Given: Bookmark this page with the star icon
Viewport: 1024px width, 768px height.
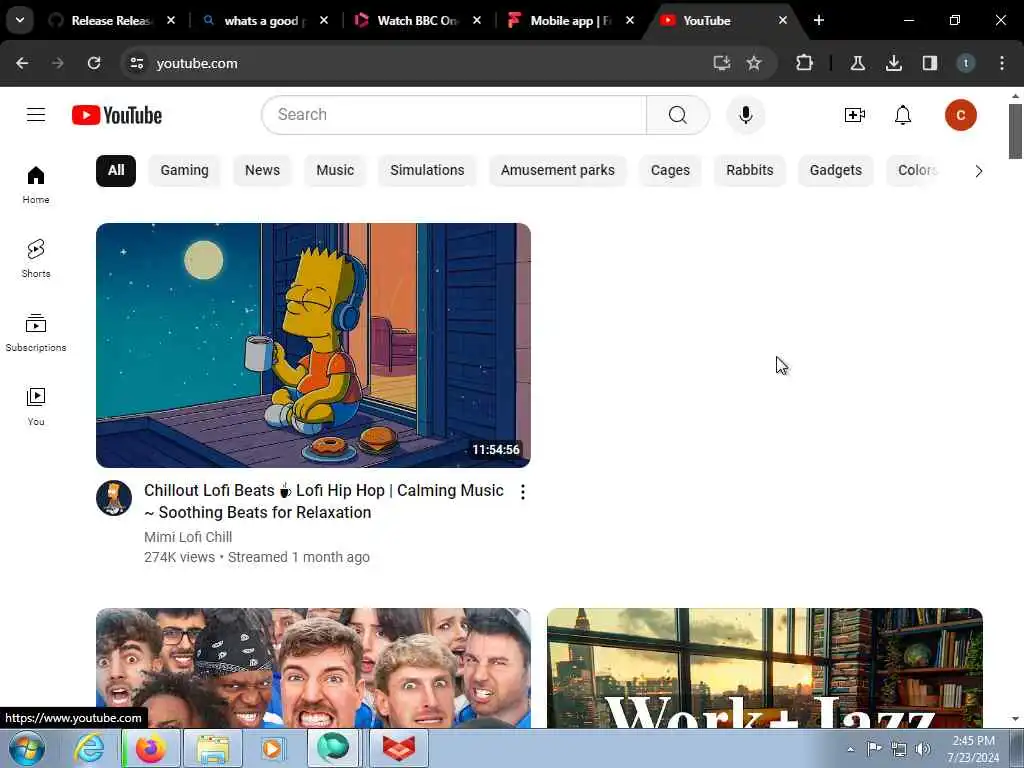Looking at the screenshot, I should (754, 63).
